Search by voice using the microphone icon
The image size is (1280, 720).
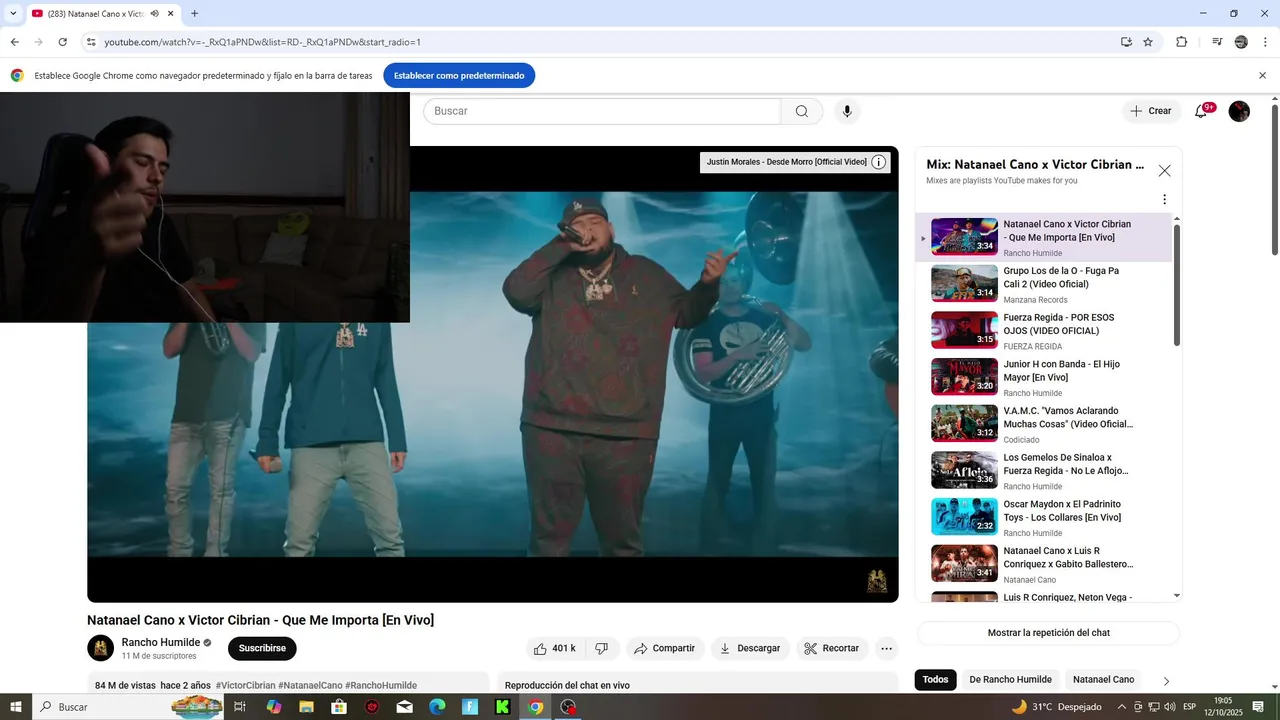[x=847, y=111]
